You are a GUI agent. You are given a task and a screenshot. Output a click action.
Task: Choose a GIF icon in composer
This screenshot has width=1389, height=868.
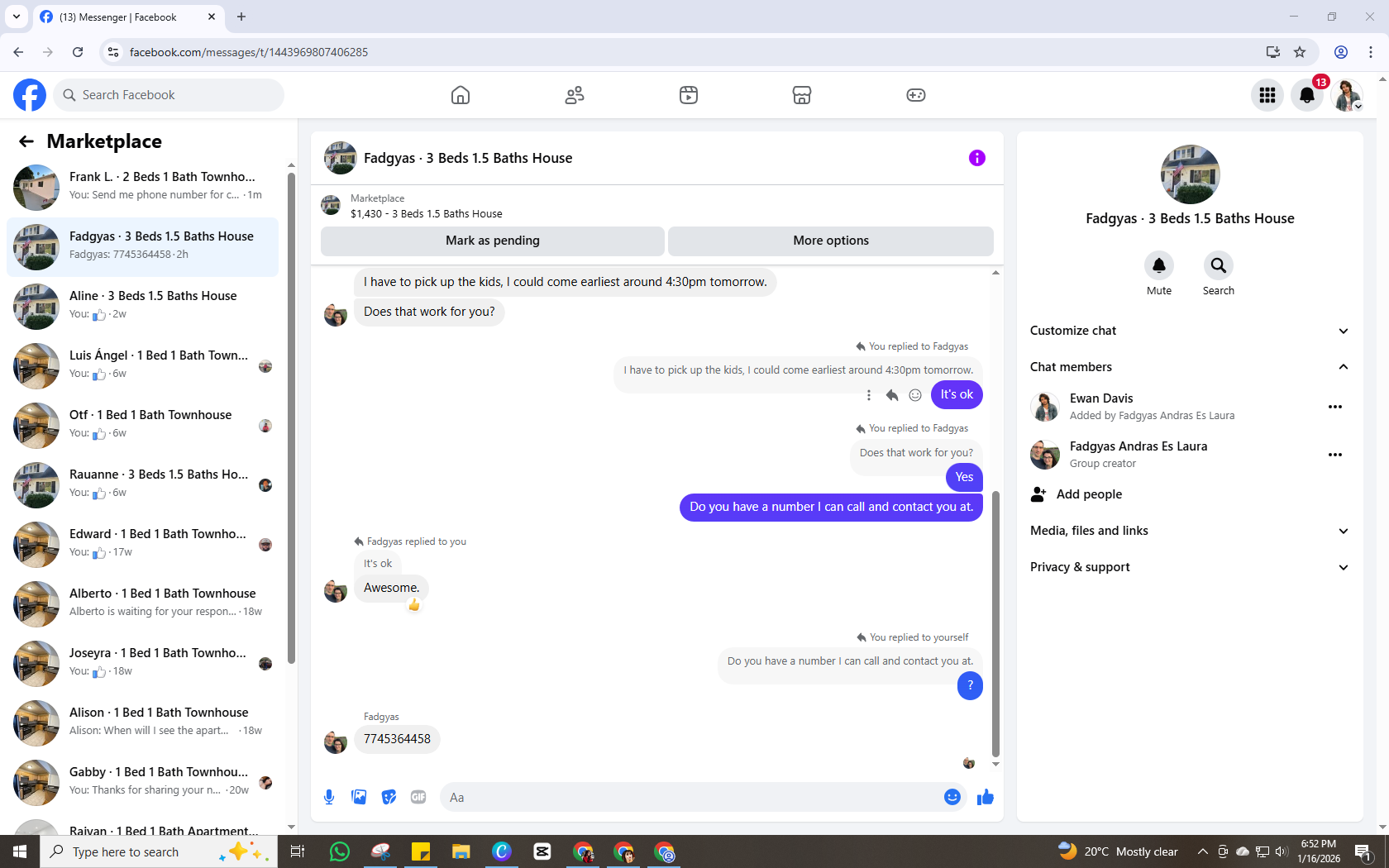(418, 797)
